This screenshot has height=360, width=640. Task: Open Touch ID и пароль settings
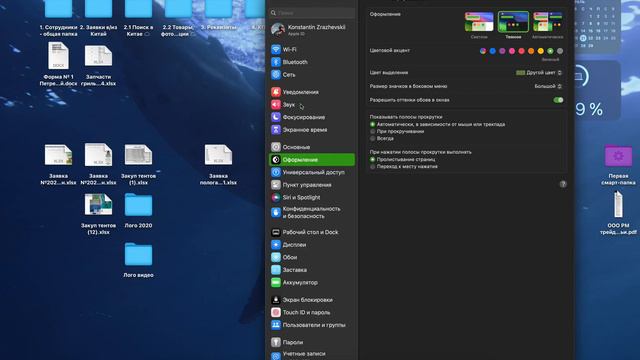tap(312, 312)
